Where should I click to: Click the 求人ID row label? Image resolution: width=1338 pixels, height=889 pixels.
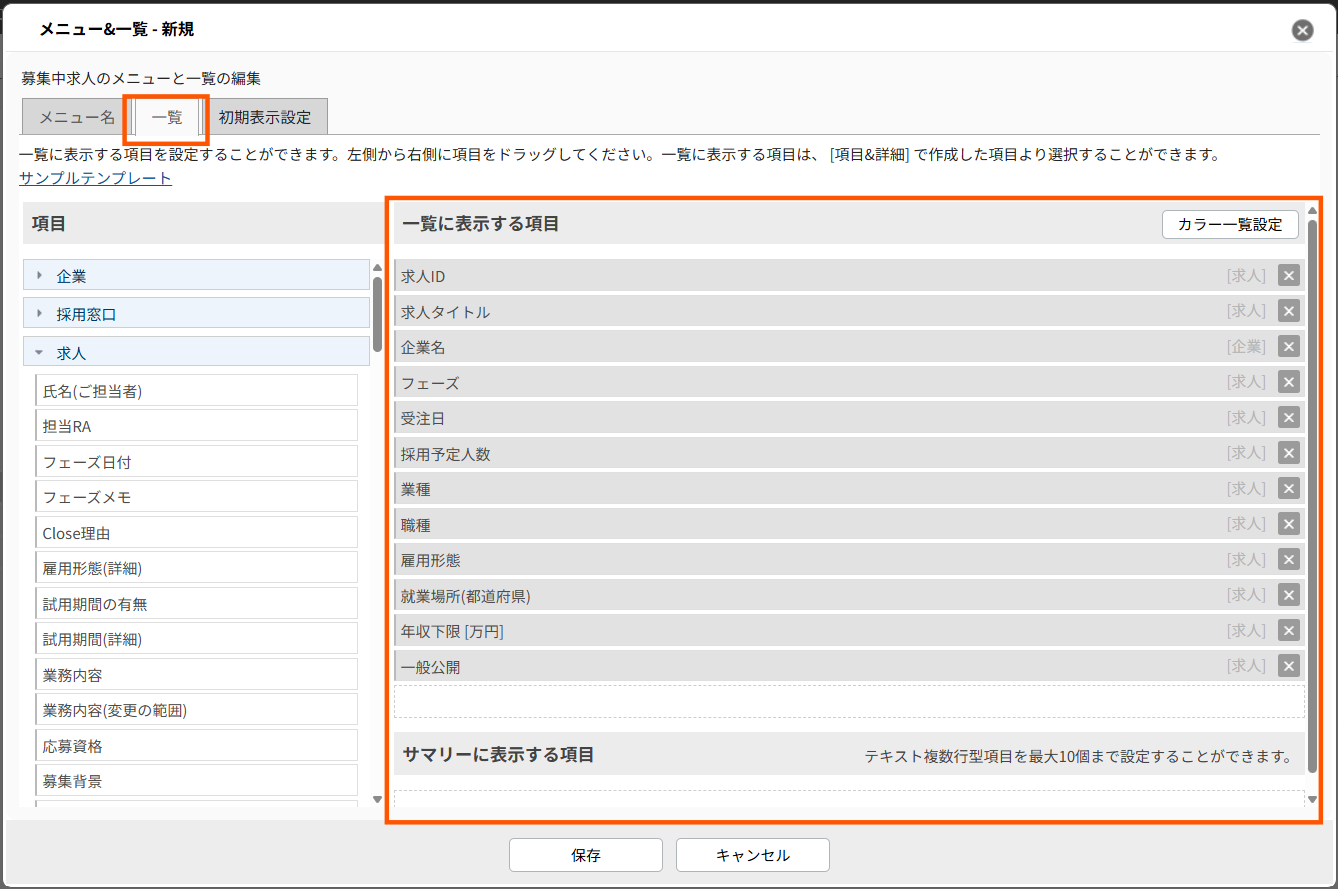423,276
